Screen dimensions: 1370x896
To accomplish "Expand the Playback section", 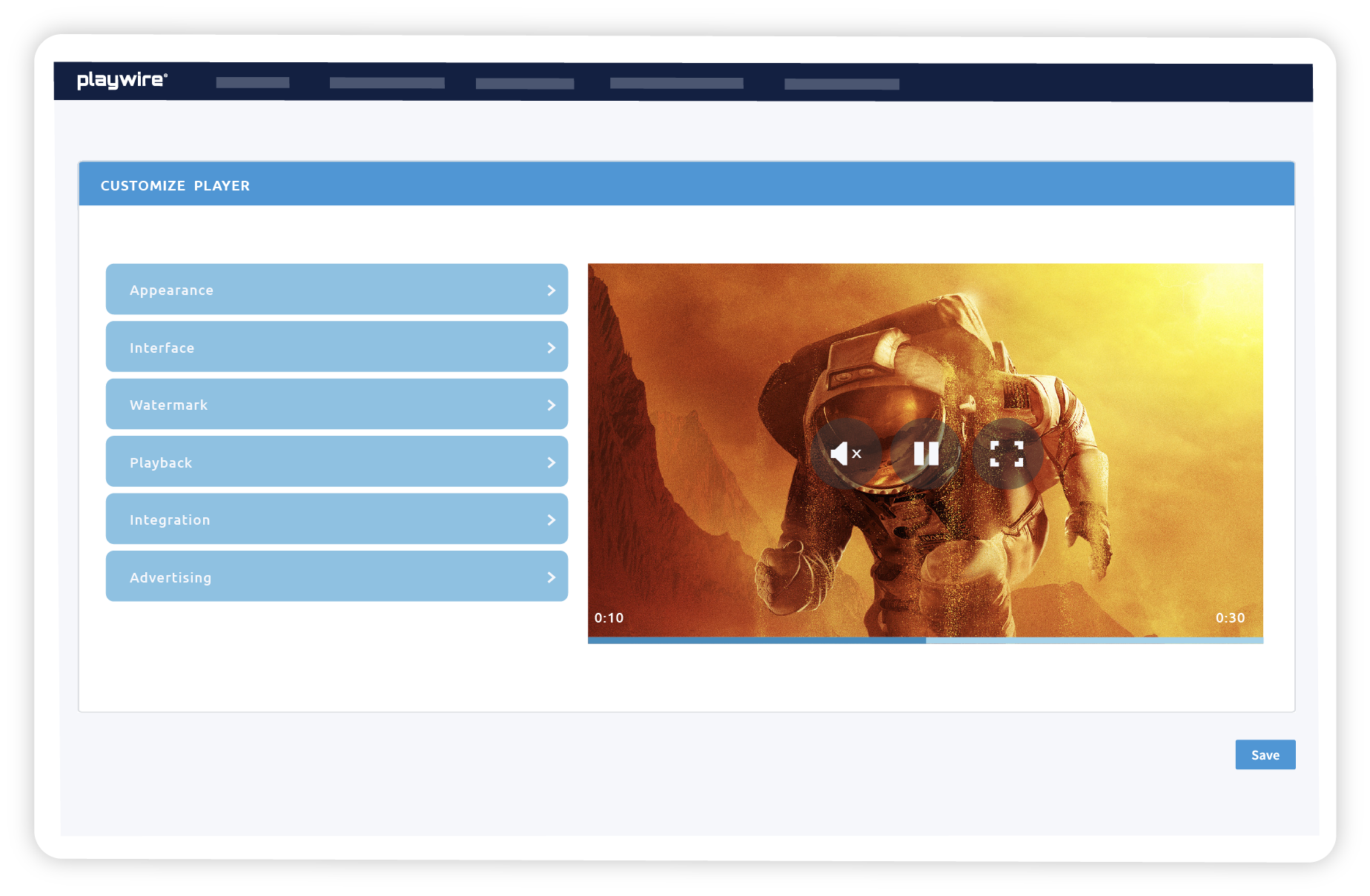I will click(x=337, y=462).
